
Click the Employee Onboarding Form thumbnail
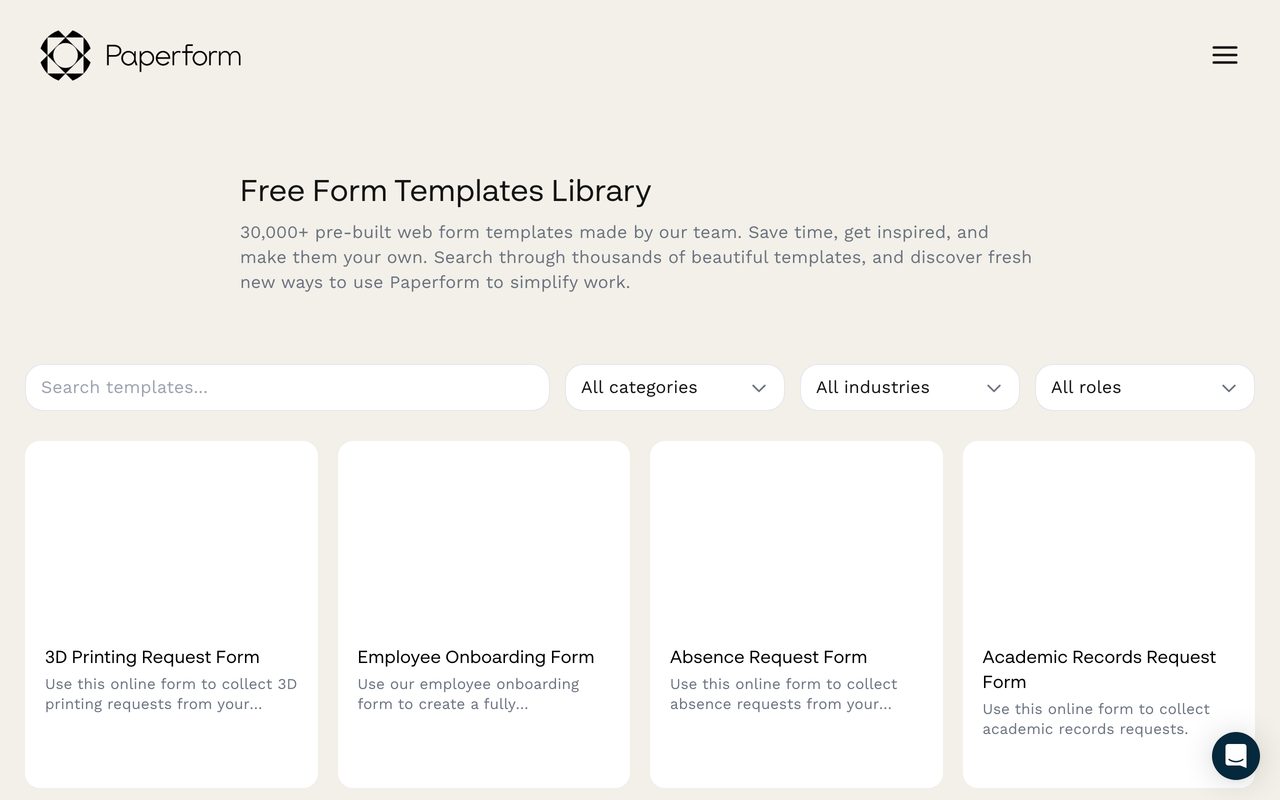pos(484,533)
